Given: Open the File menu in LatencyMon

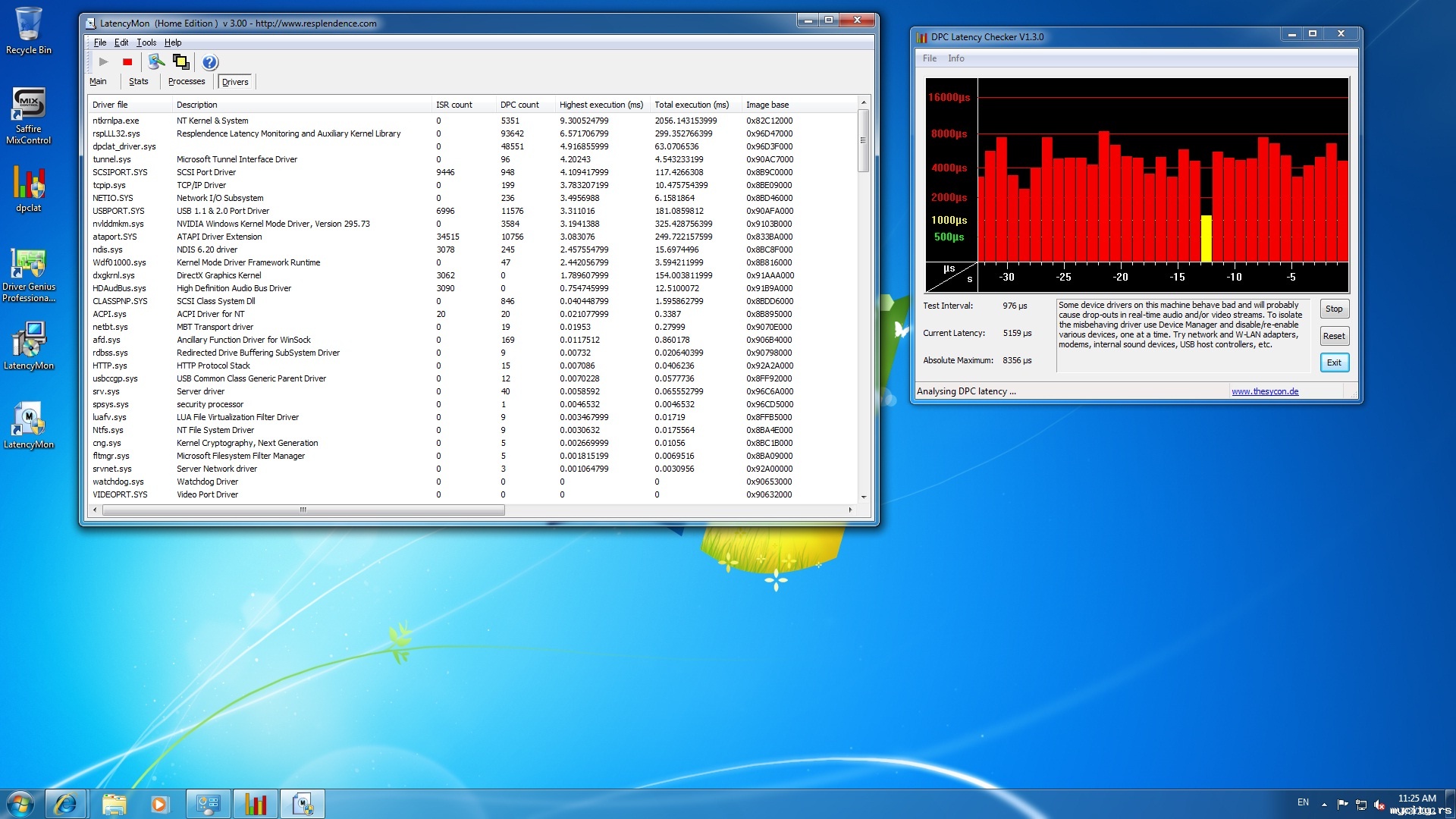Looking at the screenshot, I should click(x=100, y=42).
